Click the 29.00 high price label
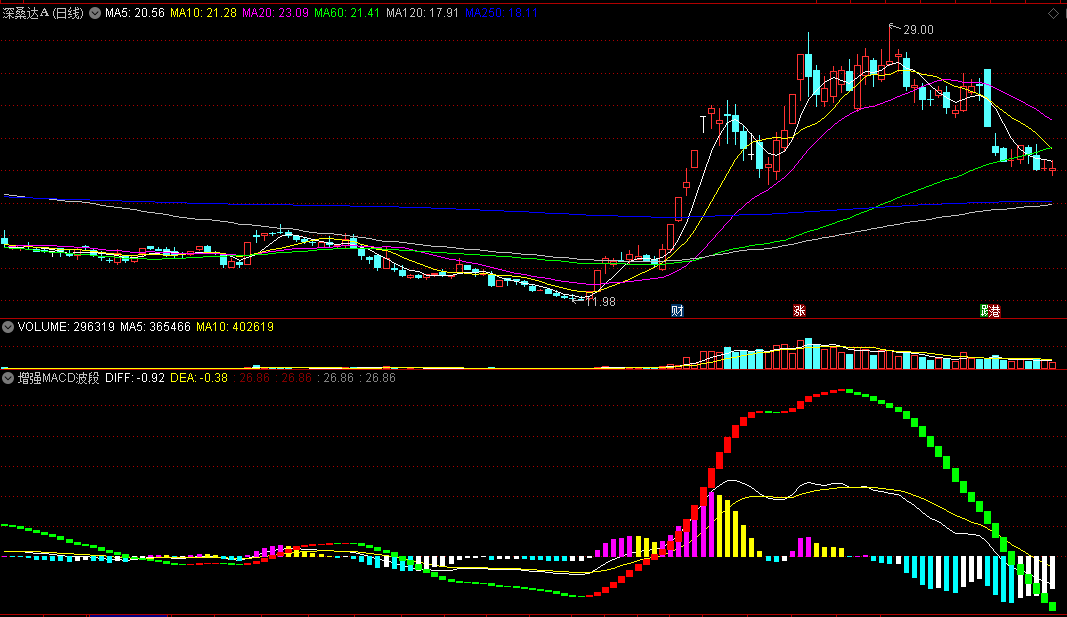 [919, 30]
